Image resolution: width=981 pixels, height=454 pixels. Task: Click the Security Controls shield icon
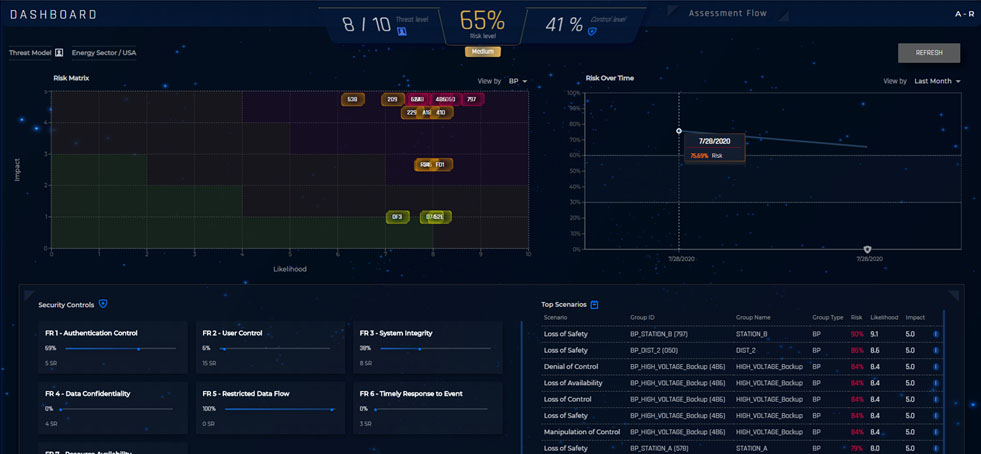103,304
